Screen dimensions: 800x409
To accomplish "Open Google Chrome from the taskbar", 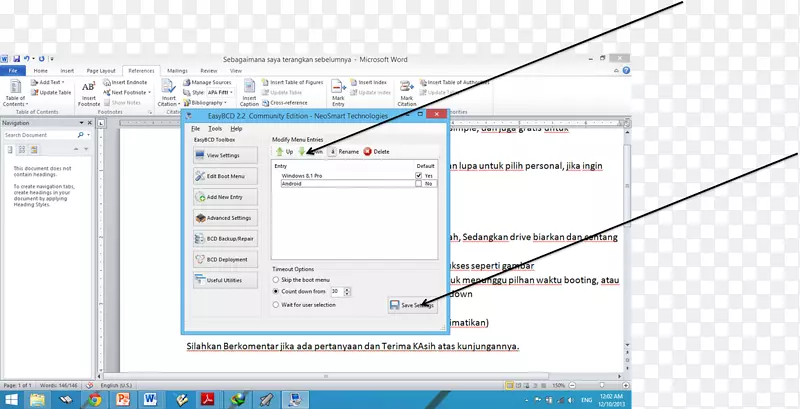I will coord(95,399).
